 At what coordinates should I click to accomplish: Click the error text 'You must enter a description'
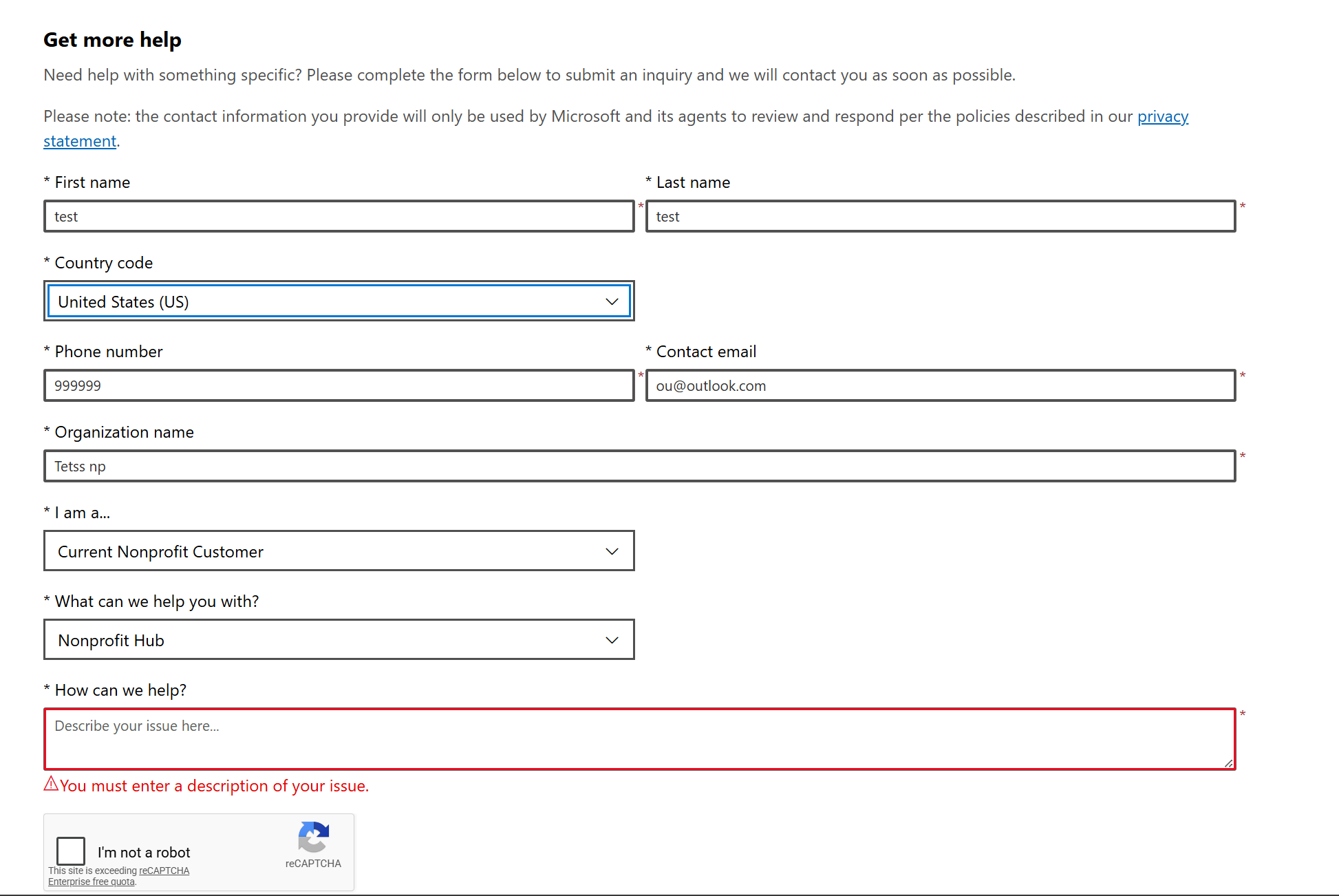point(215,786)
